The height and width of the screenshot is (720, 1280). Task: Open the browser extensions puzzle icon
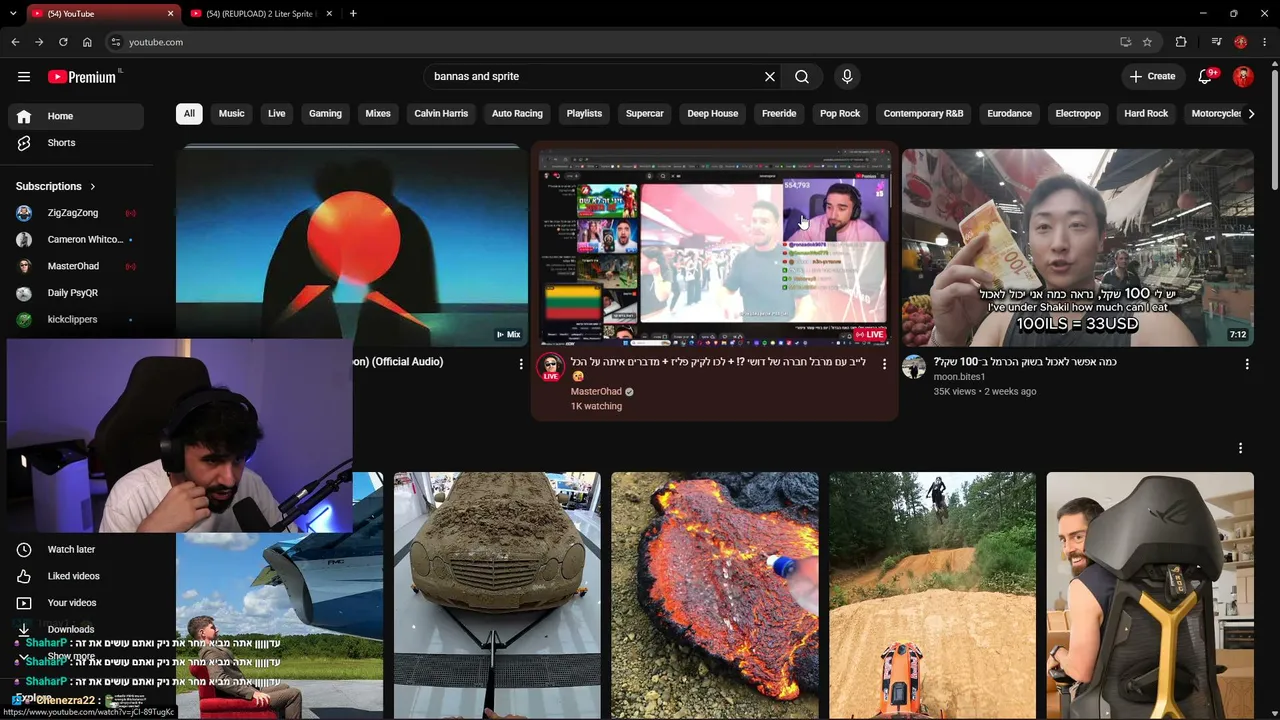(x=1181, y=42)
